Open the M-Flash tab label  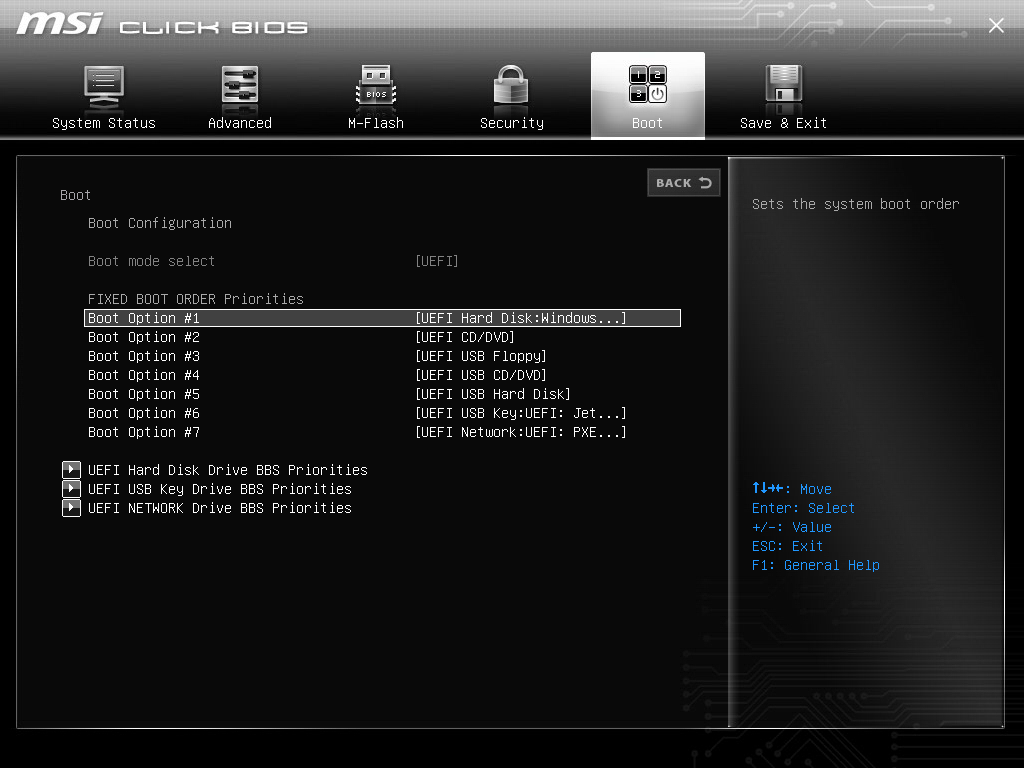tap(376, 123)
